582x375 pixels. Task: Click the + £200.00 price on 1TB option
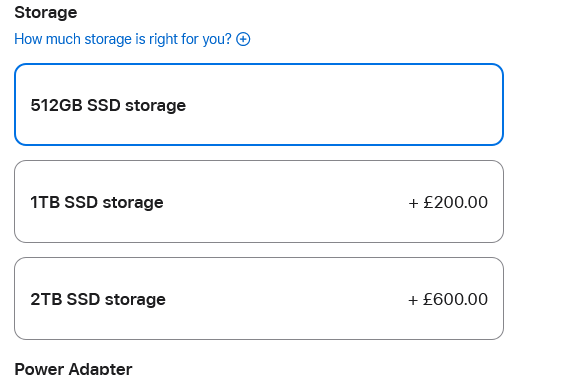coord(448,203)
